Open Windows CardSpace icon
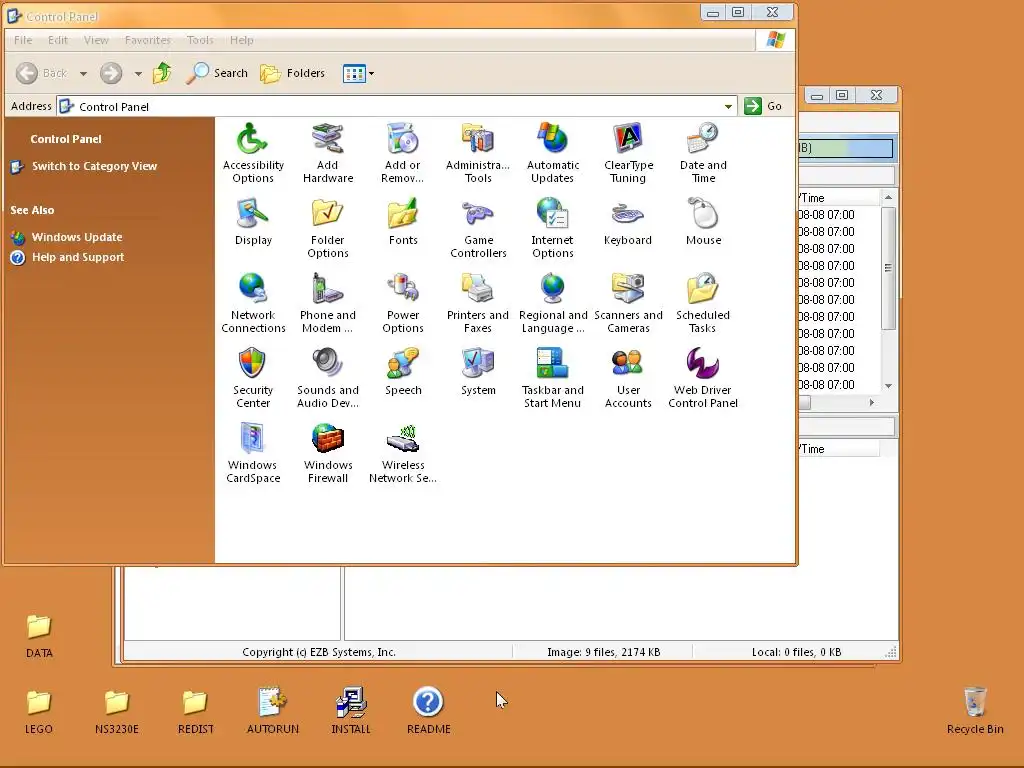Viewport: 1024px width, 768px height. (253, 453)
